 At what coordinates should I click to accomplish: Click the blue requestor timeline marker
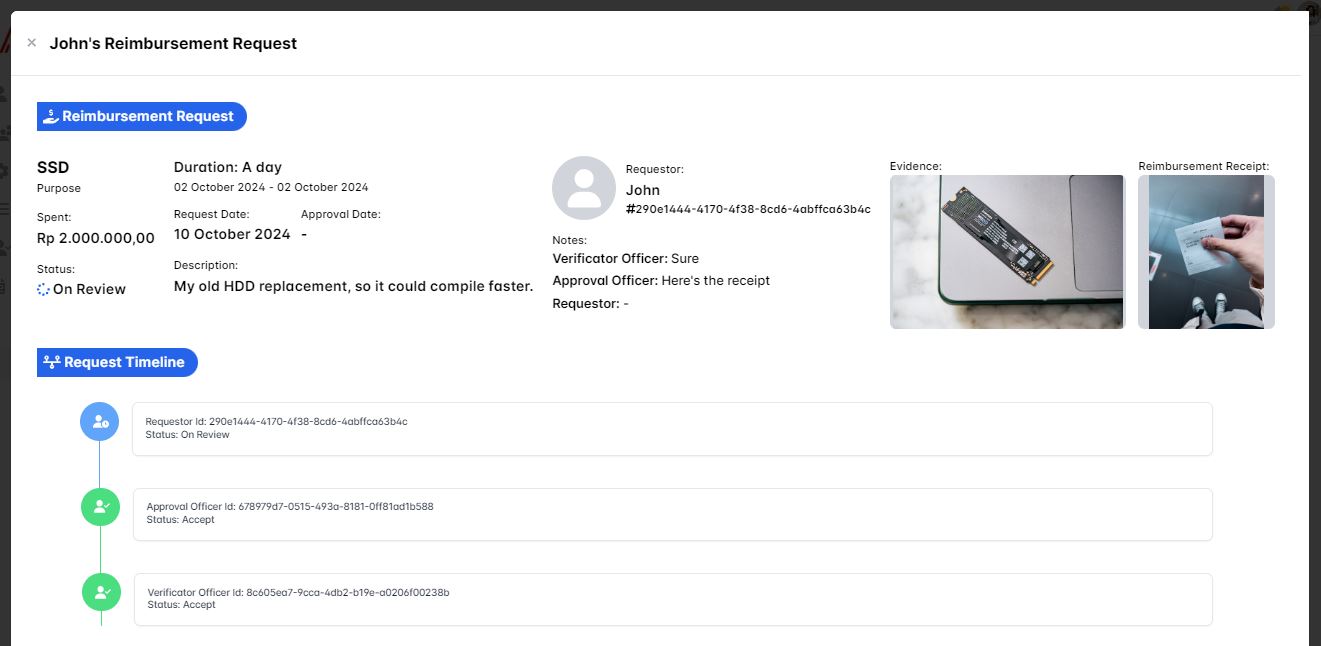click(x=100, y=422)
